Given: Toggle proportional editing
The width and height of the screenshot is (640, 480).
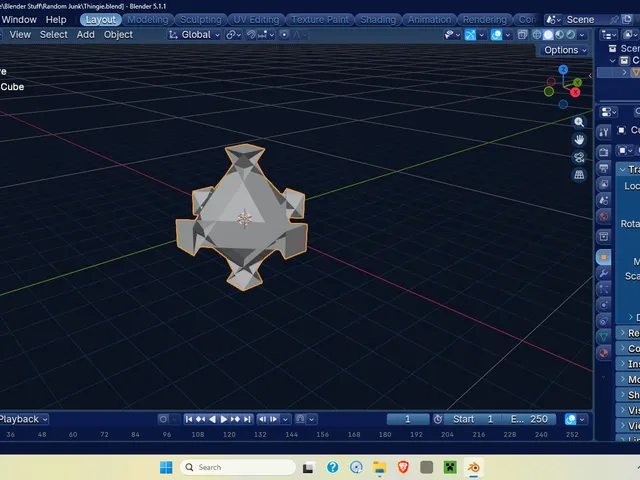Looking at the screenshot, I should (x=284, y=35).
